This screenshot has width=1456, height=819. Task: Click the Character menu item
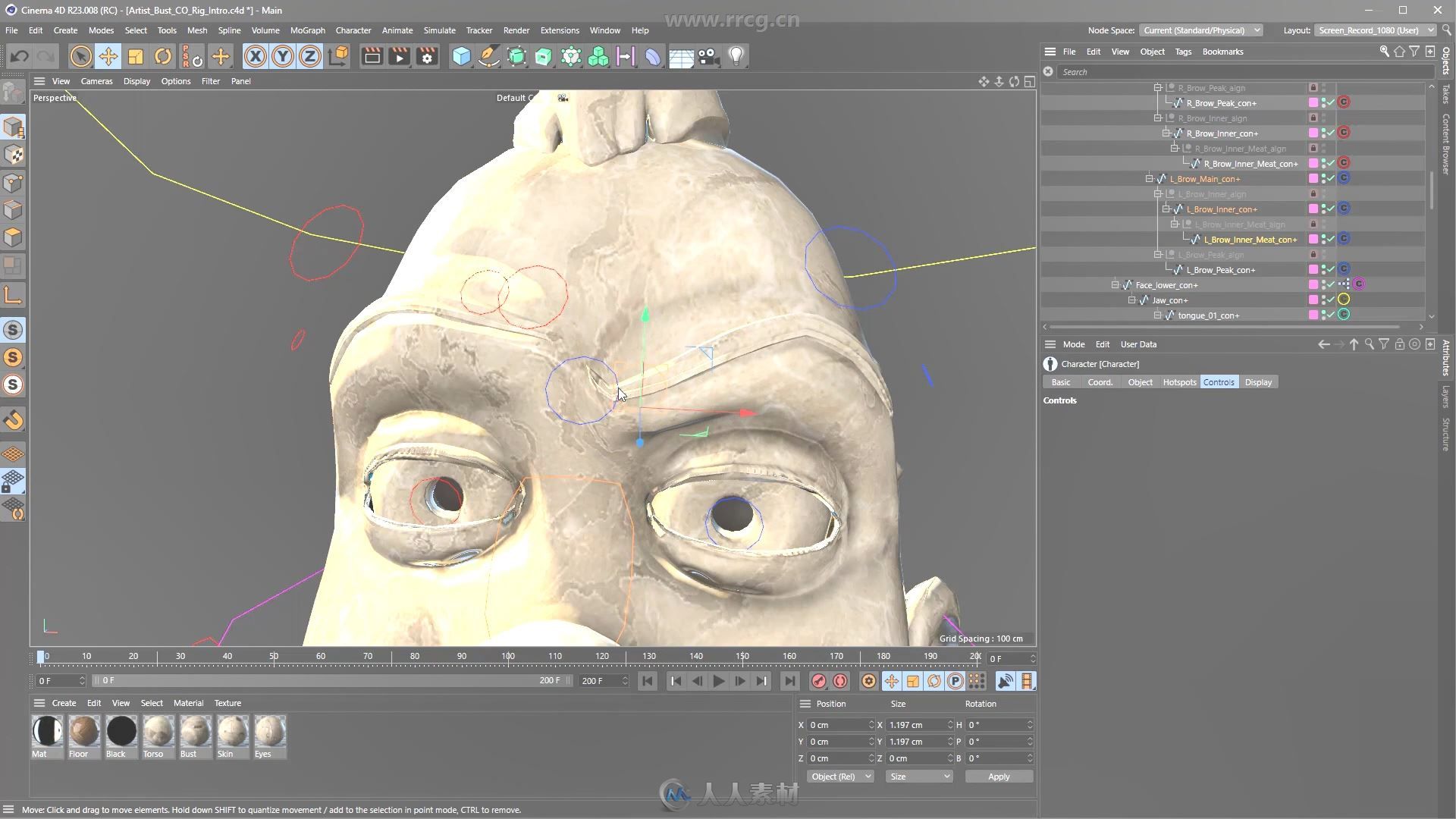[x=353, y=29]
